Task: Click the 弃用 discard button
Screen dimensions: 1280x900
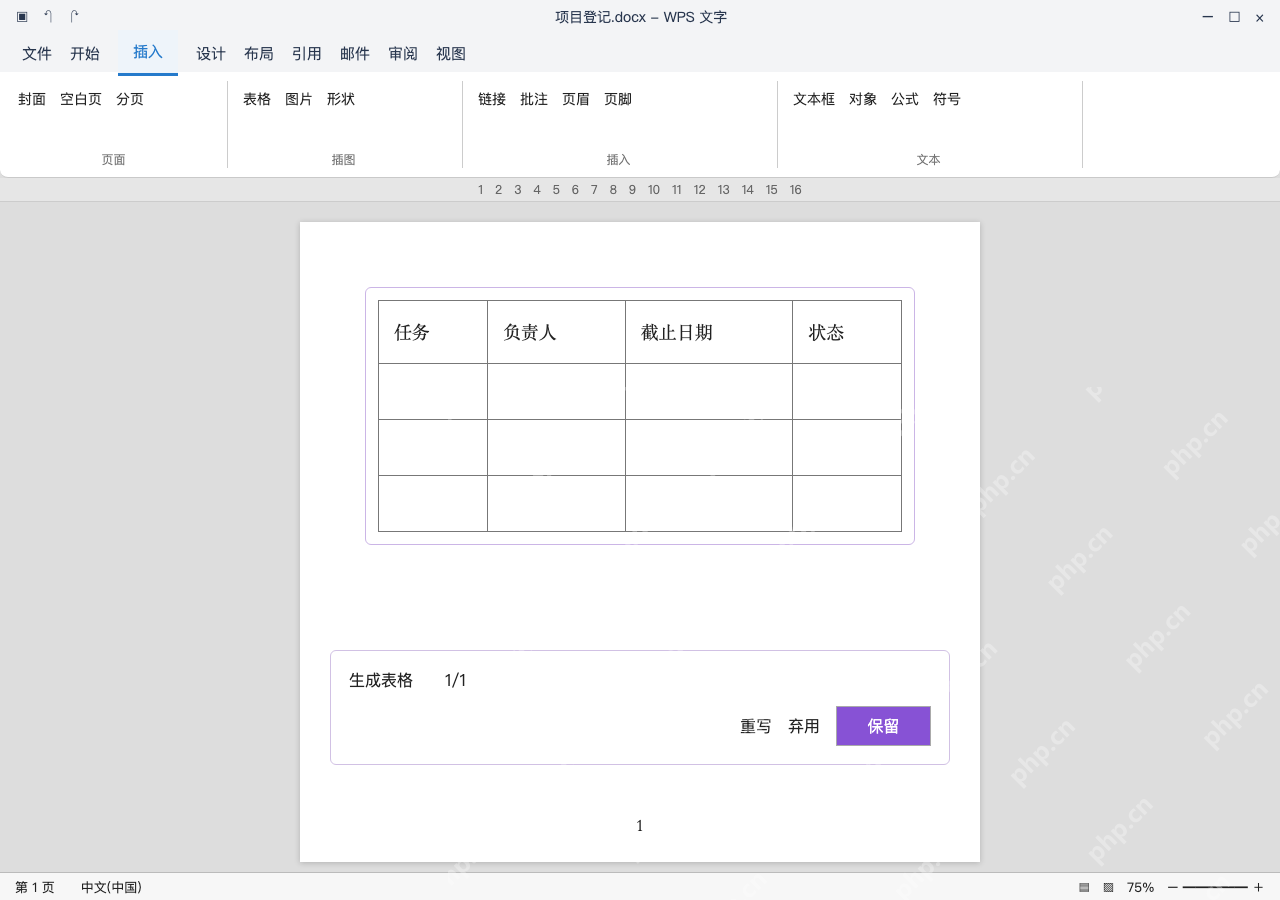Action: tap(804, 726)
